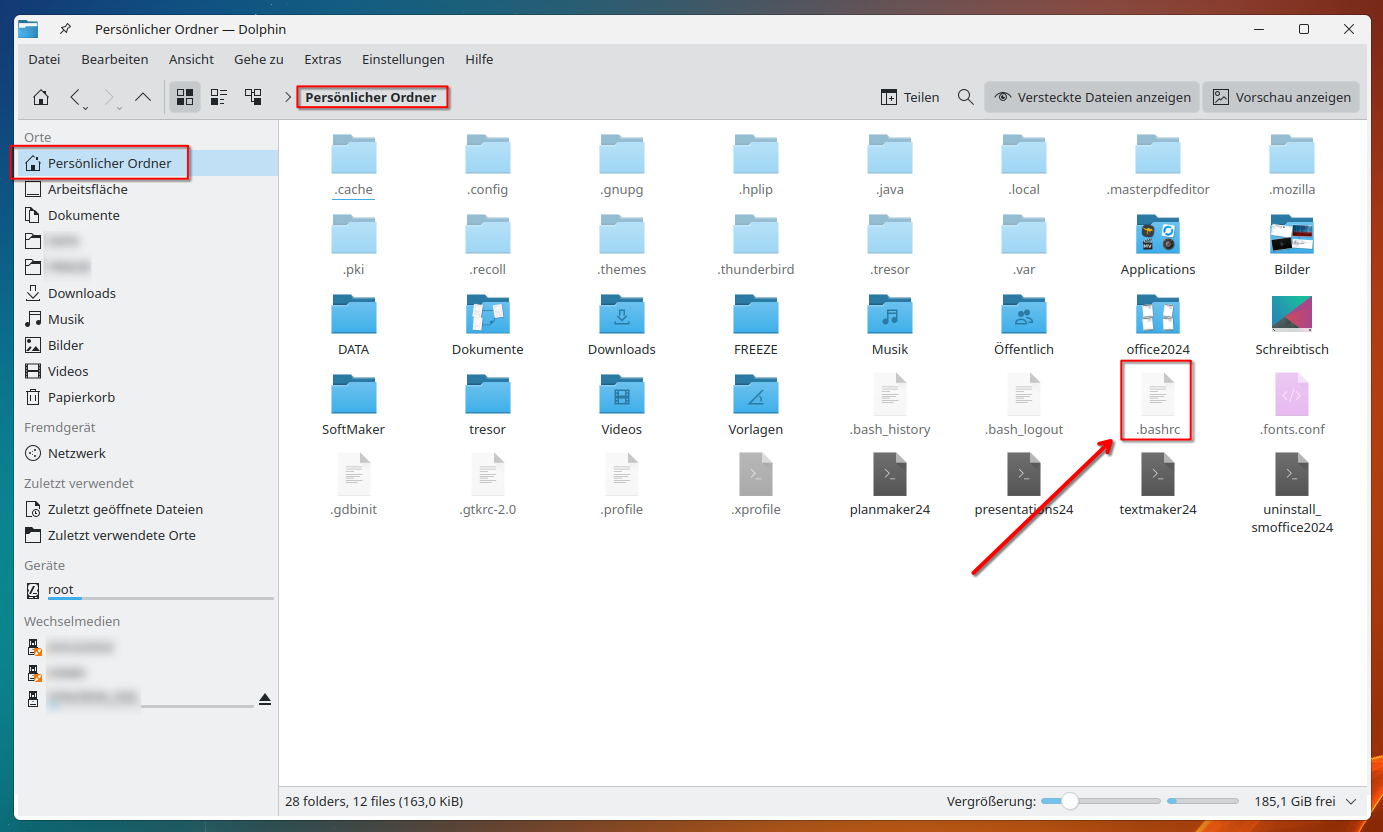
Task: Eject the removable device in the sidebar
Action: point(264,699)
